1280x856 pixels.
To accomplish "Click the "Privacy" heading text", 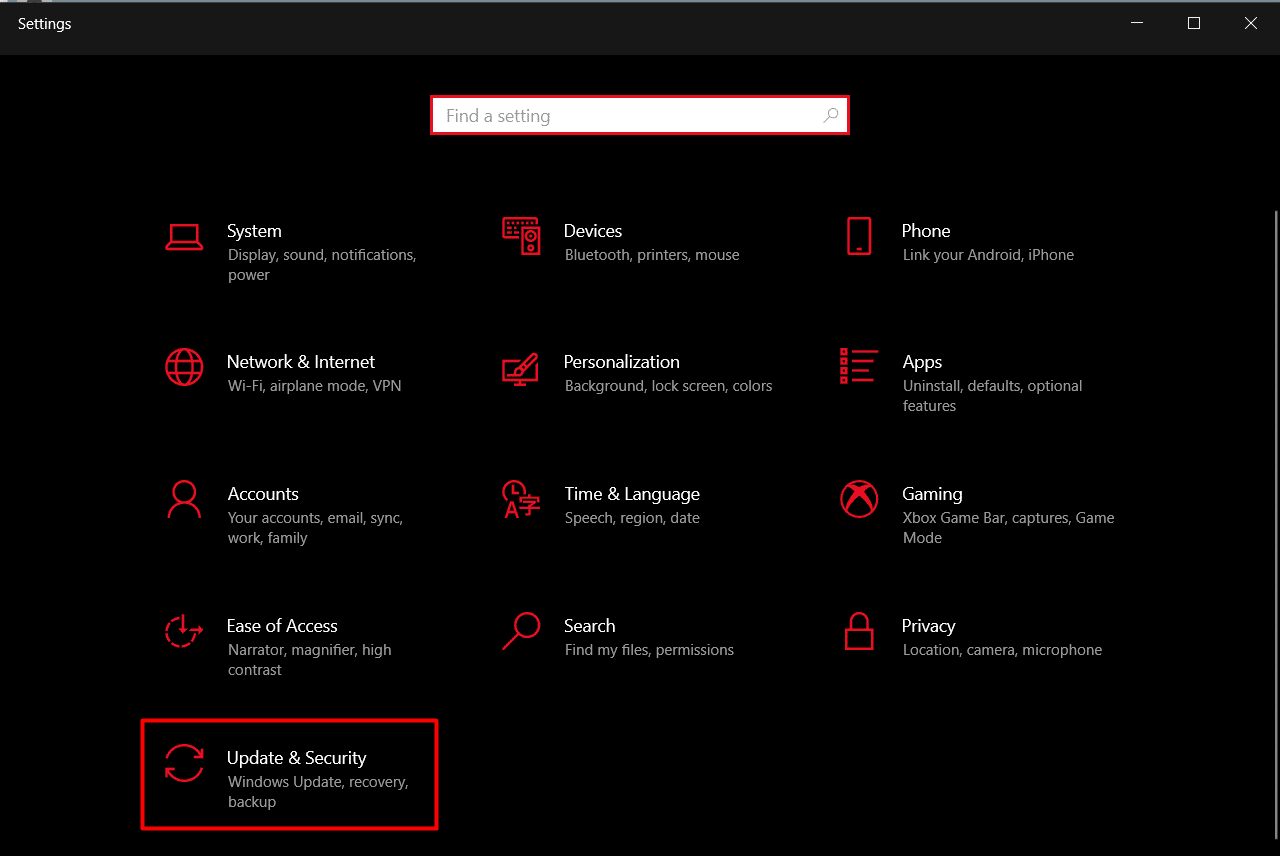I will pyautogui.click(x=929, y=627).
